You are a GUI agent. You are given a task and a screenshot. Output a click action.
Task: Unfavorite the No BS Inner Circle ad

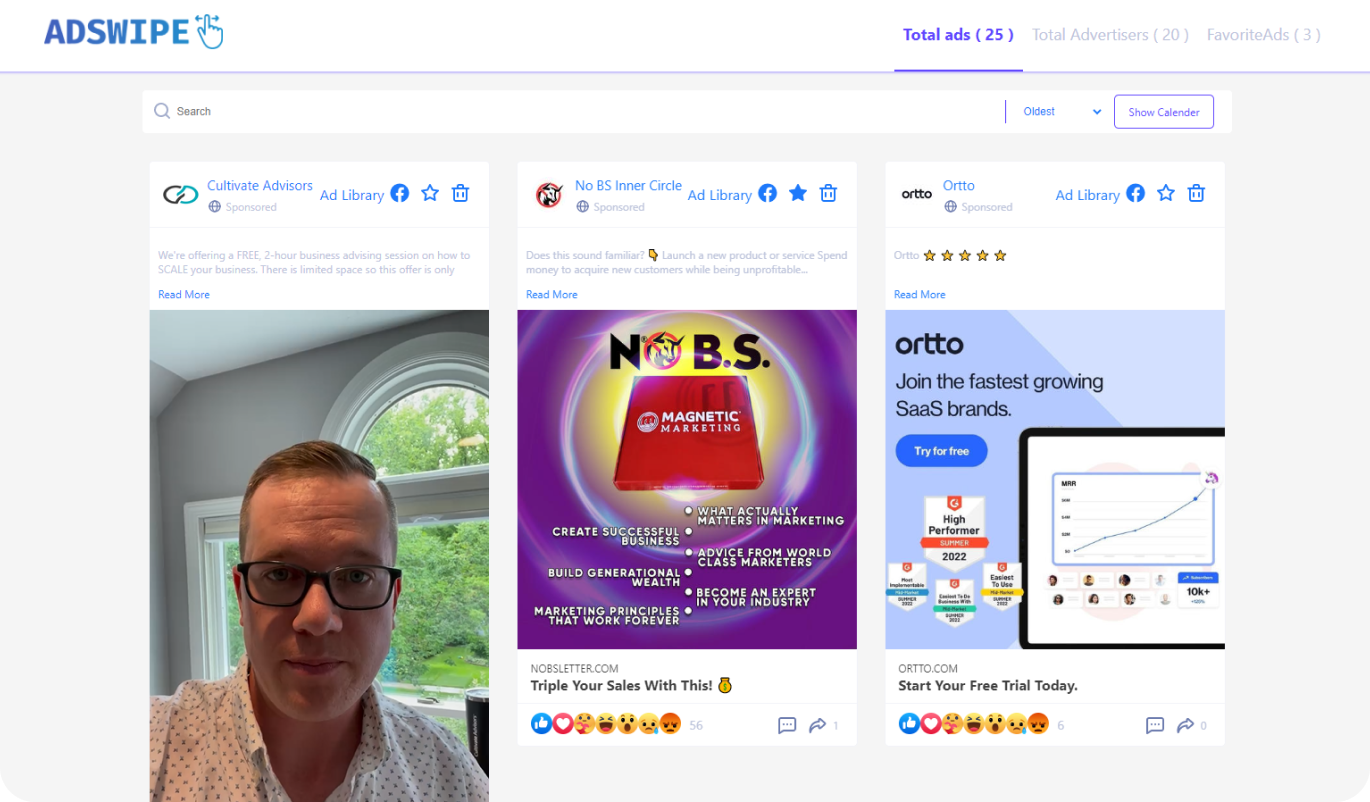pos(798,193)
